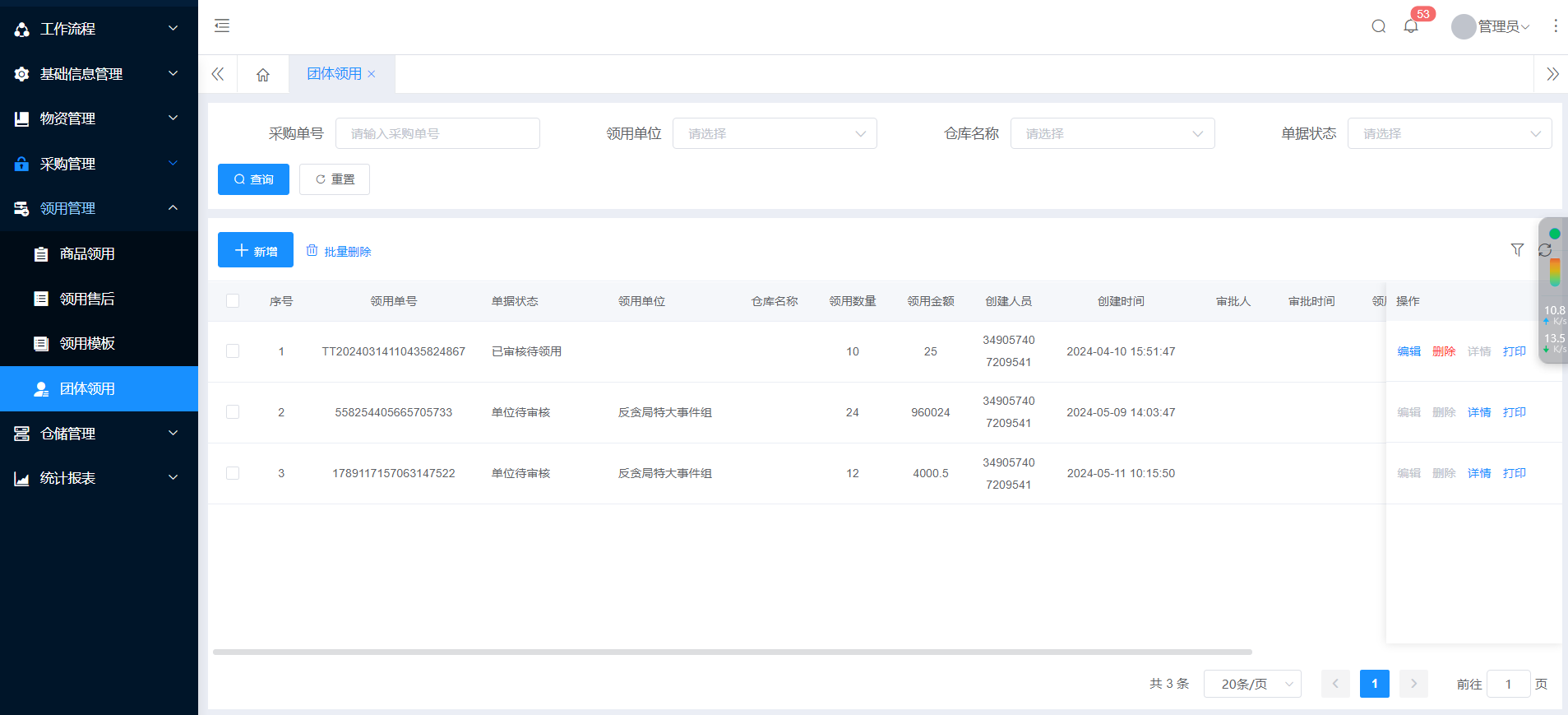
Task: Check row 3 checkbox 1789117157063147522
Action: [x=233, y=473]
